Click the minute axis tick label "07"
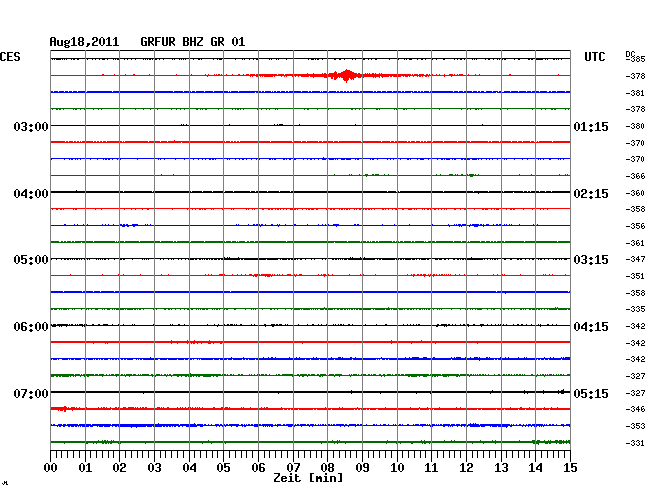650x494 pixels. coord(293,468)
